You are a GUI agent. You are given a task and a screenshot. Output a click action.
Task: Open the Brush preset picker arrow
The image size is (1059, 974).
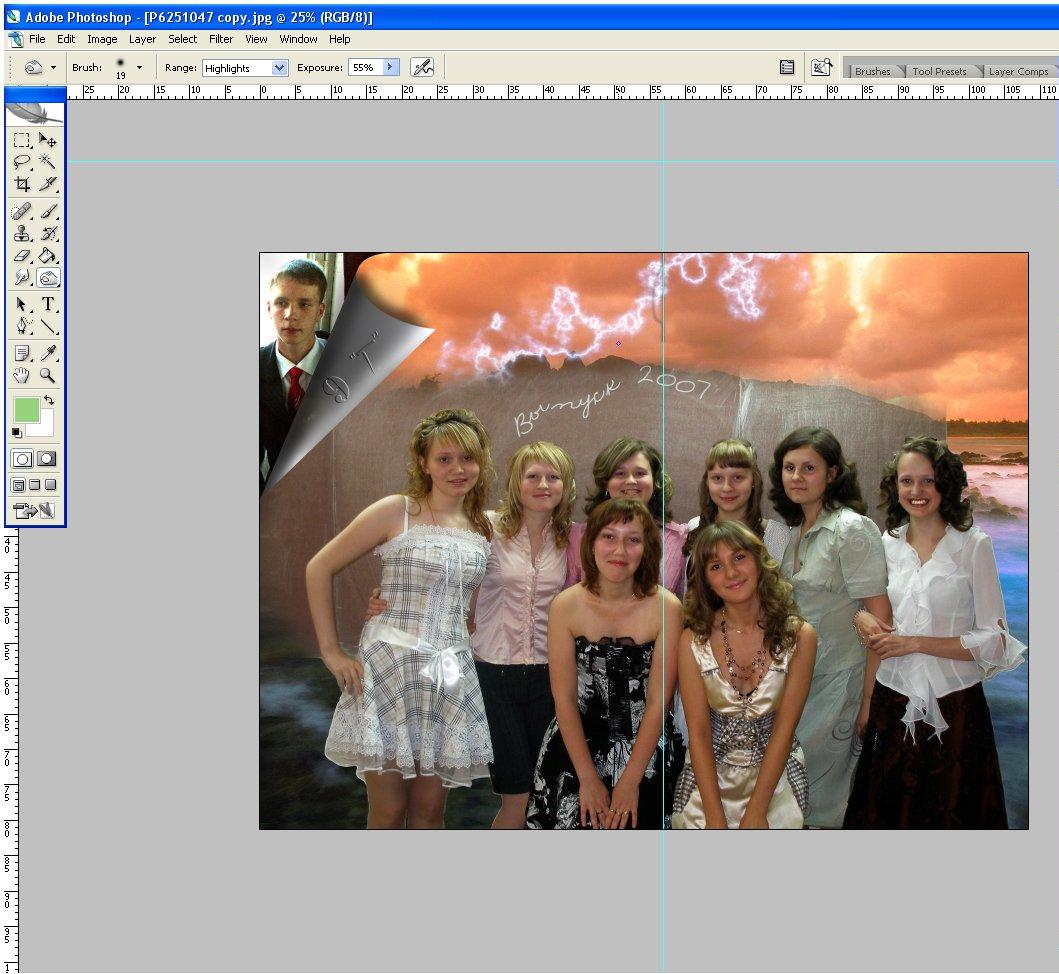pos(139,68)
